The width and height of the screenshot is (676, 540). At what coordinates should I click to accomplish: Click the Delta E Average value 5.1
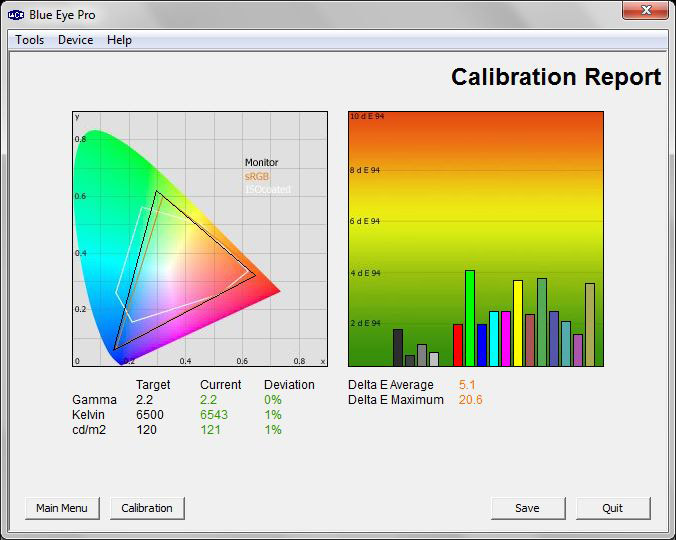pos(467,385)
